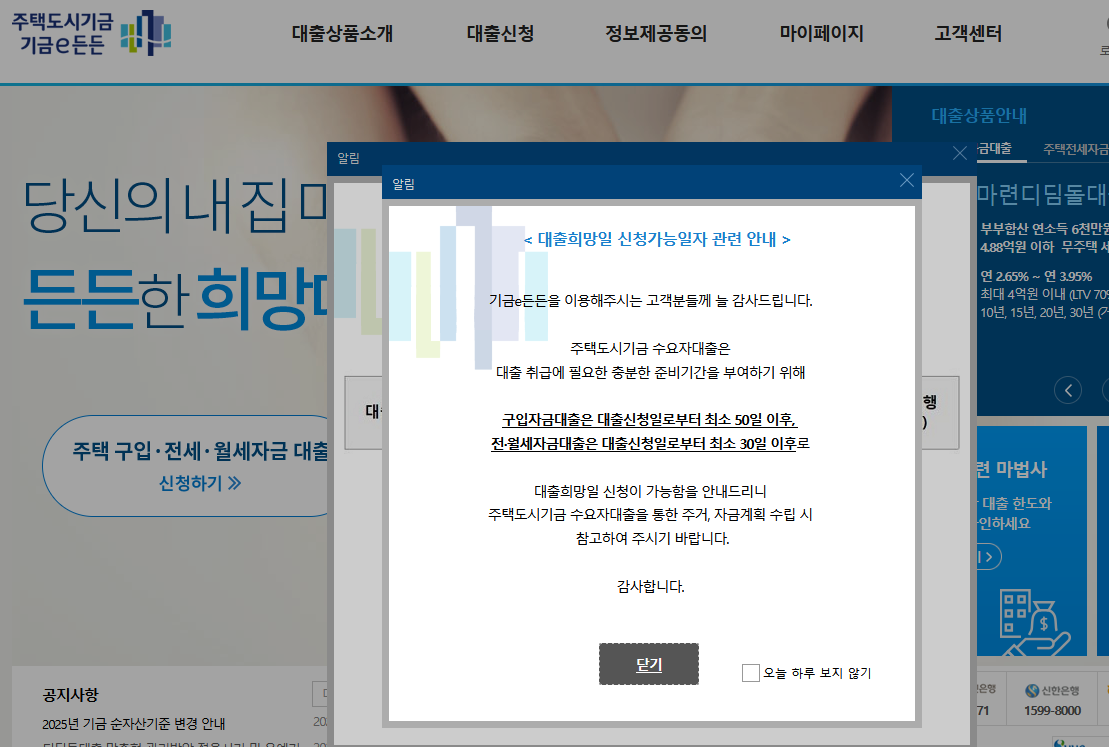This screenshot has height=747, width=1109.
Task: Close the front 알림 popup with X
Action: point(907,180)
